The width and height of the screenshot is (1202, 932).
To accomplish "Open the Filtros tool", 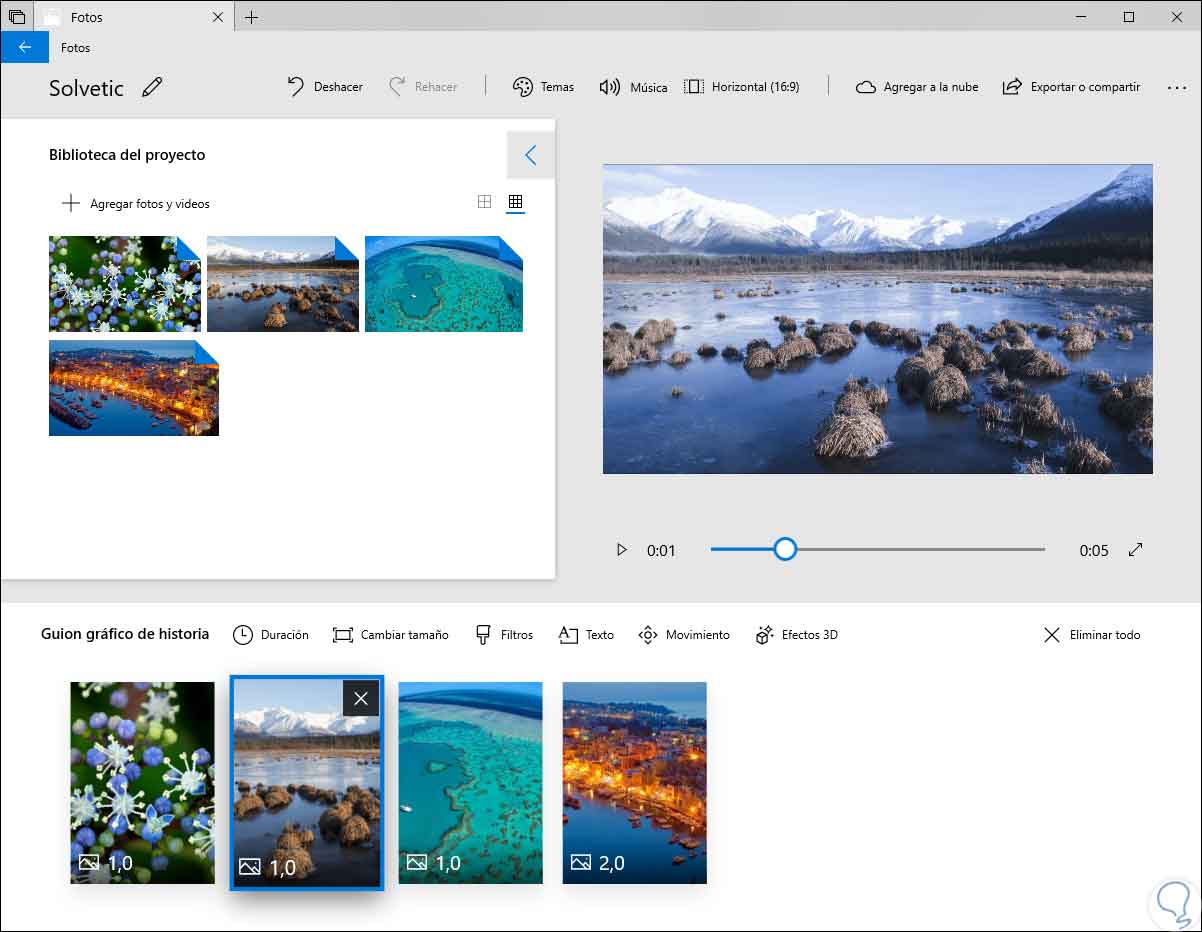I will pos(504,635).
